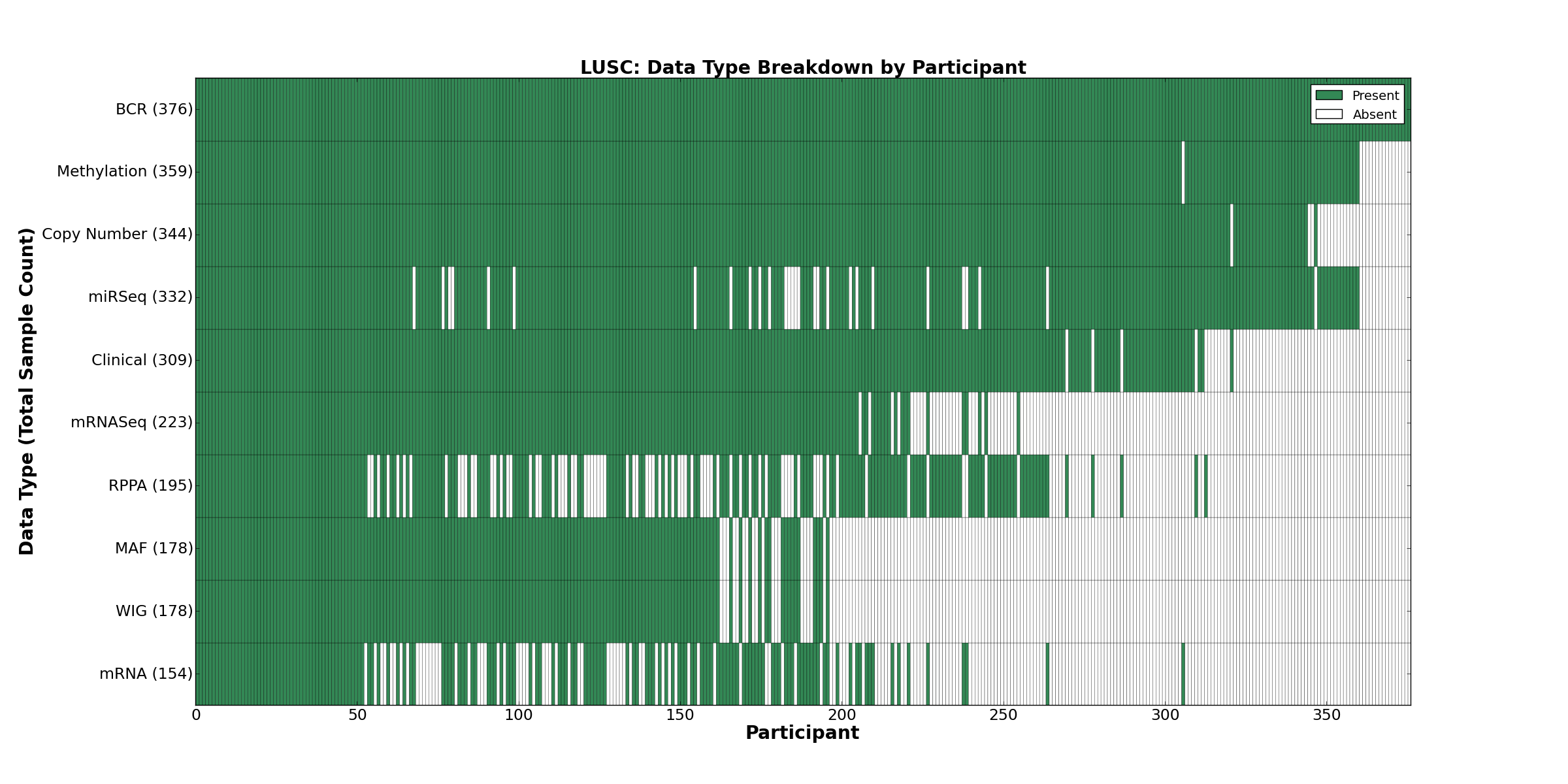The image size is (1568, 784).
Task: Click the Participant x-axis title
Action: pyautogui.click(x=802, y=733)
